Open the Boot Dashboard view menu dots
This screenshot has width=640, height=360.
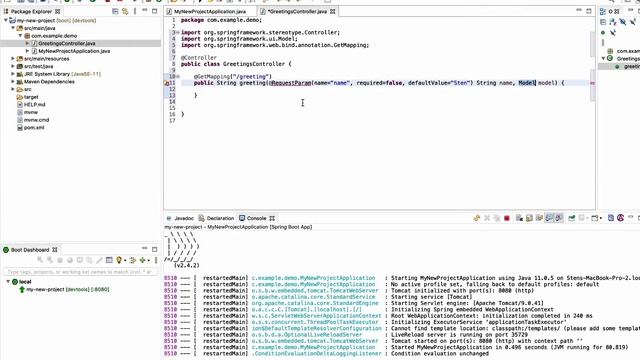tap(156, 260)
